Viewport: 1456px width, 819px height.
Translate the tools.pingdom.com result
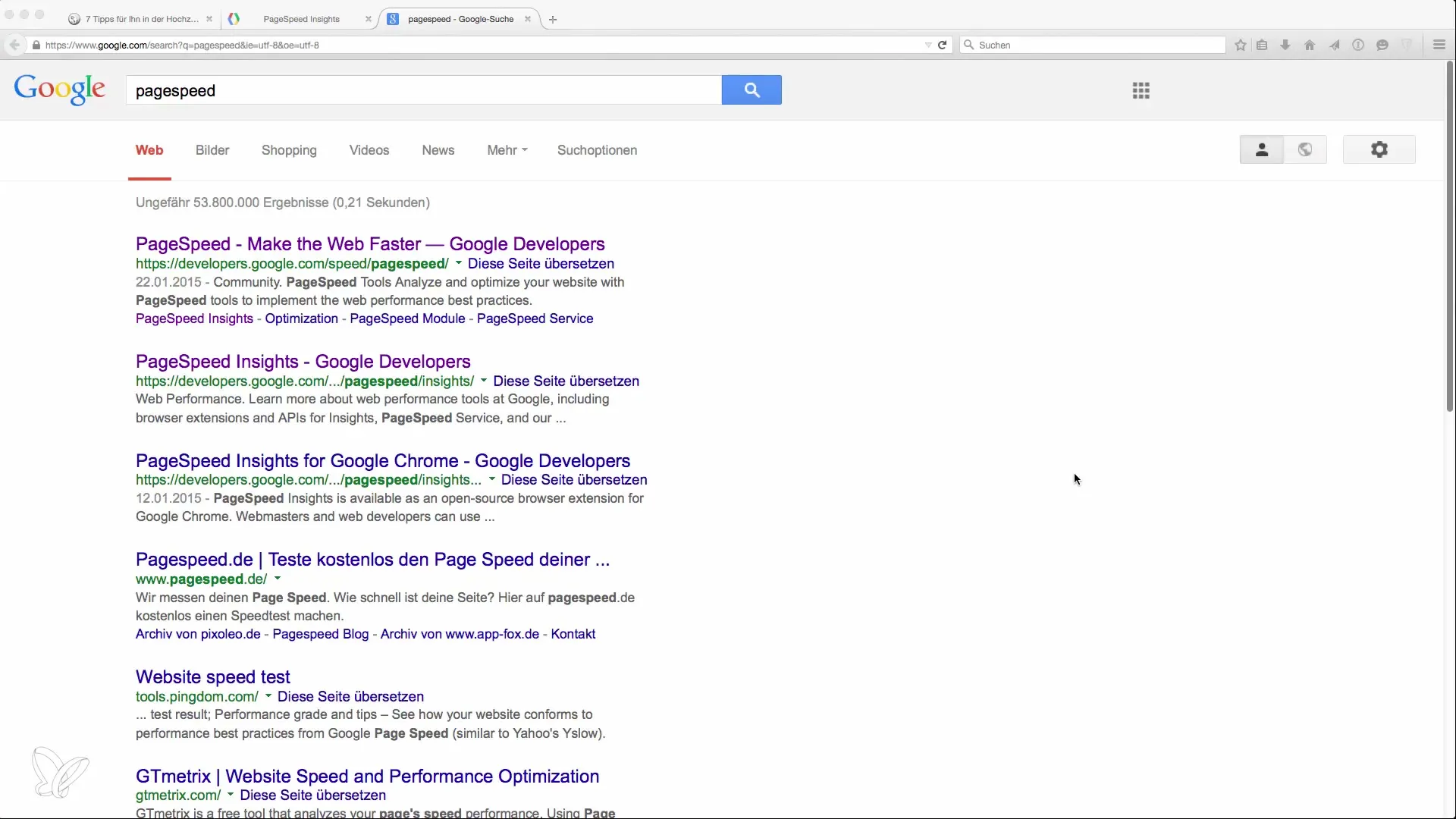point(350,696)
